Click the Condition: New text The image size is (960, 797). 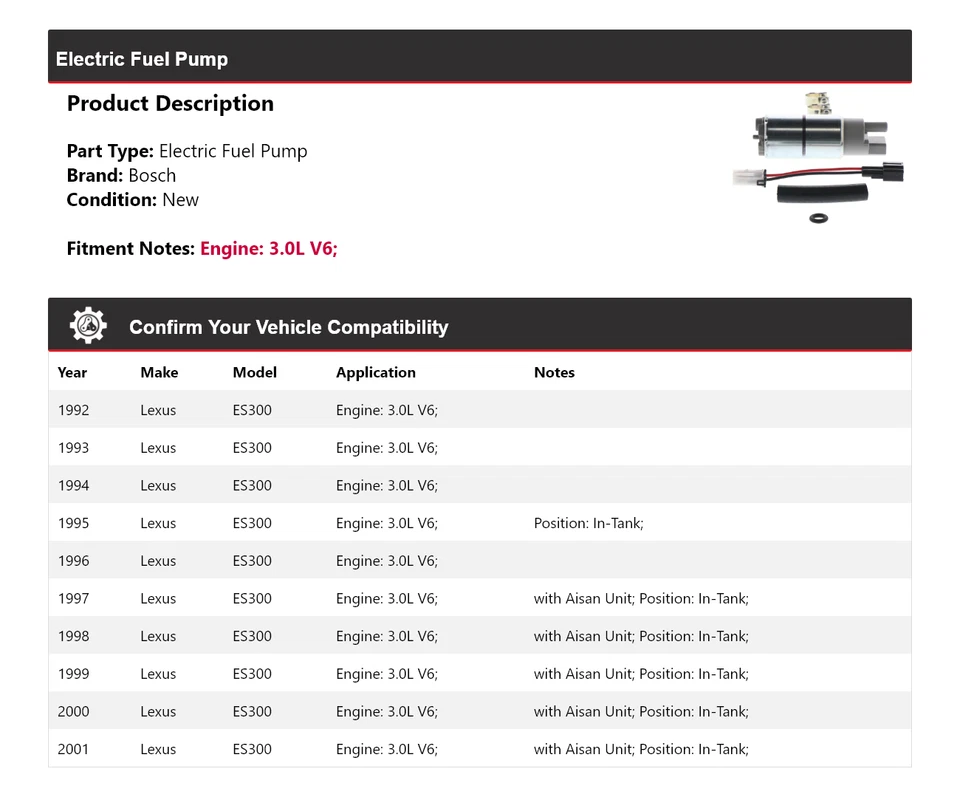pyautogui.click(x=132, y=199)
